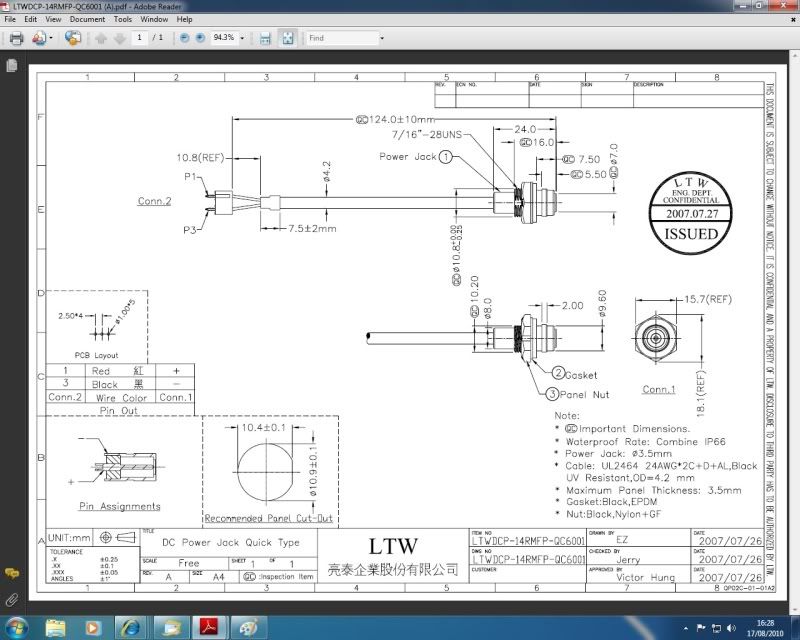Click the page number field
800x640 pixels.
click(139, 38)
